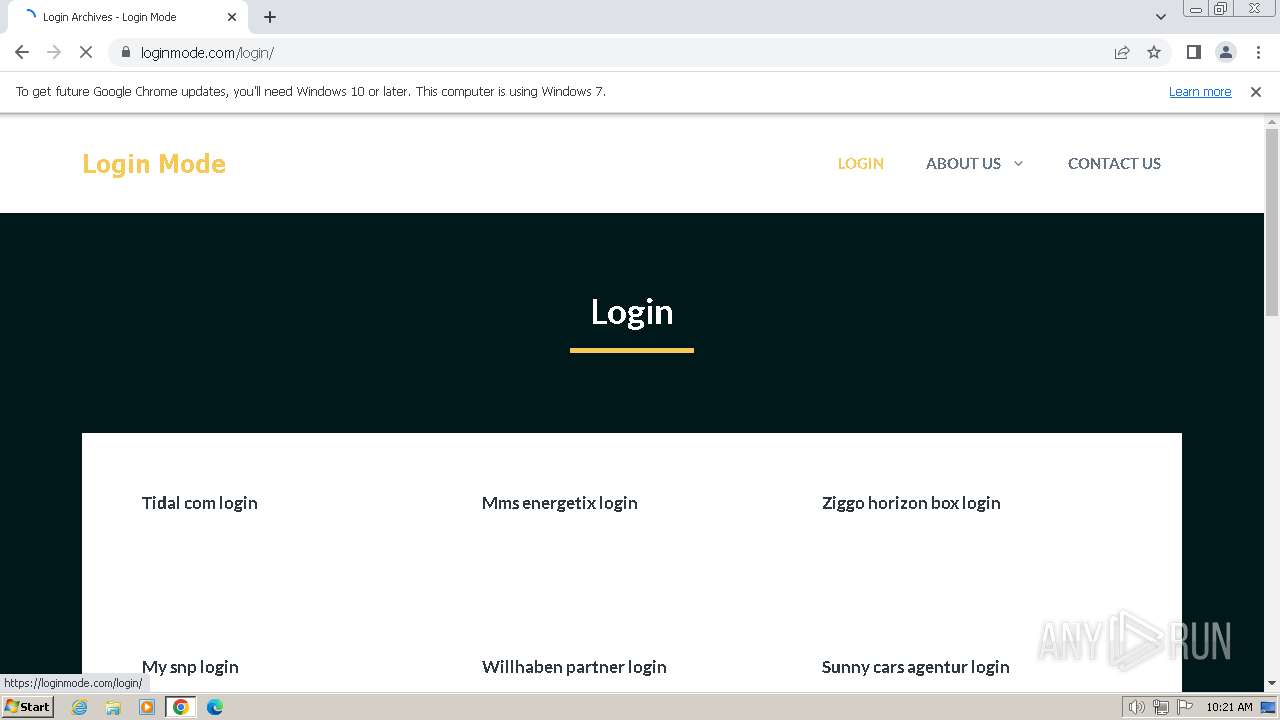Open the My snp login post
Screen dimensions: 1280x720
tap(190, 667)
